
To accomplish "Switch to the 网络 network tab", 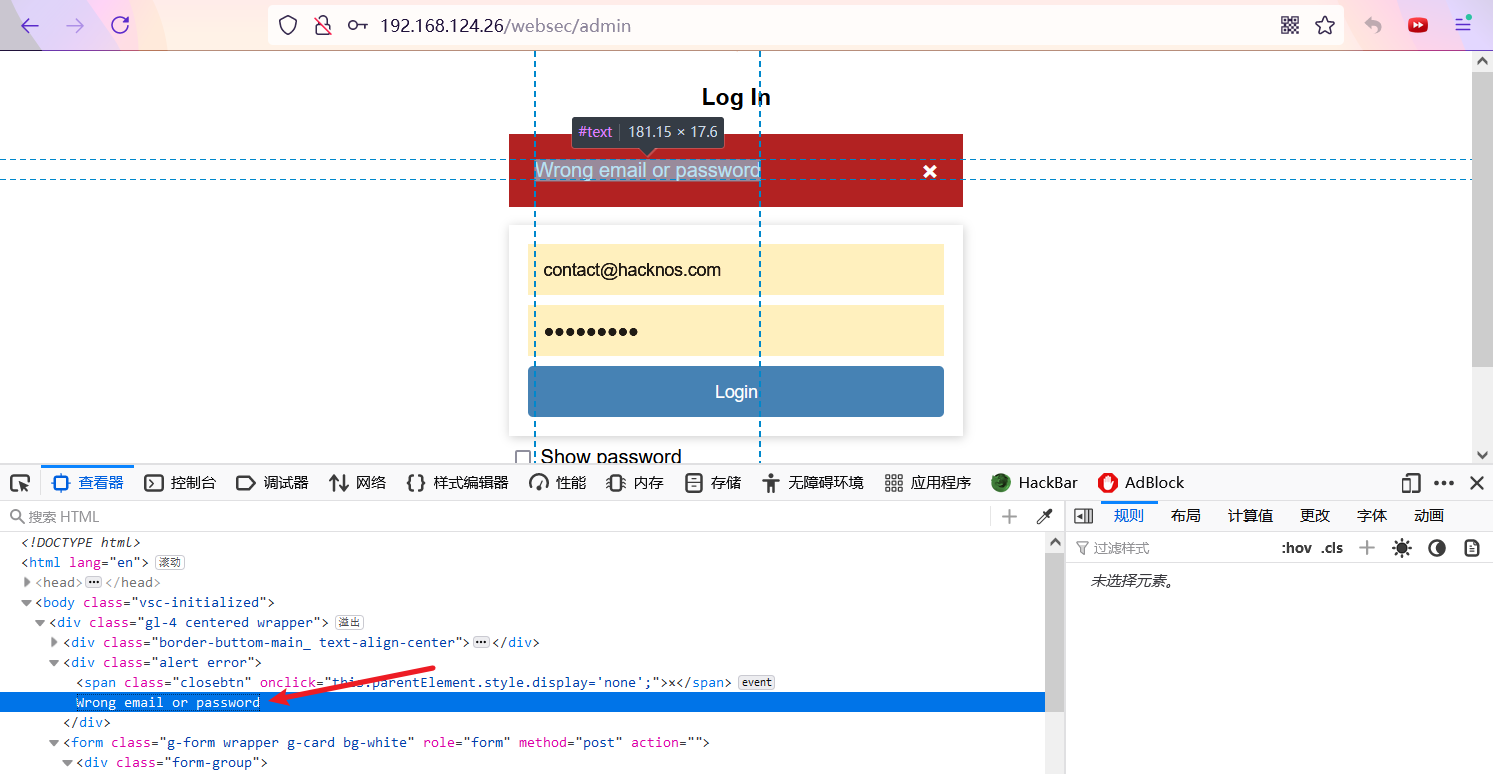I will point(357,483).
